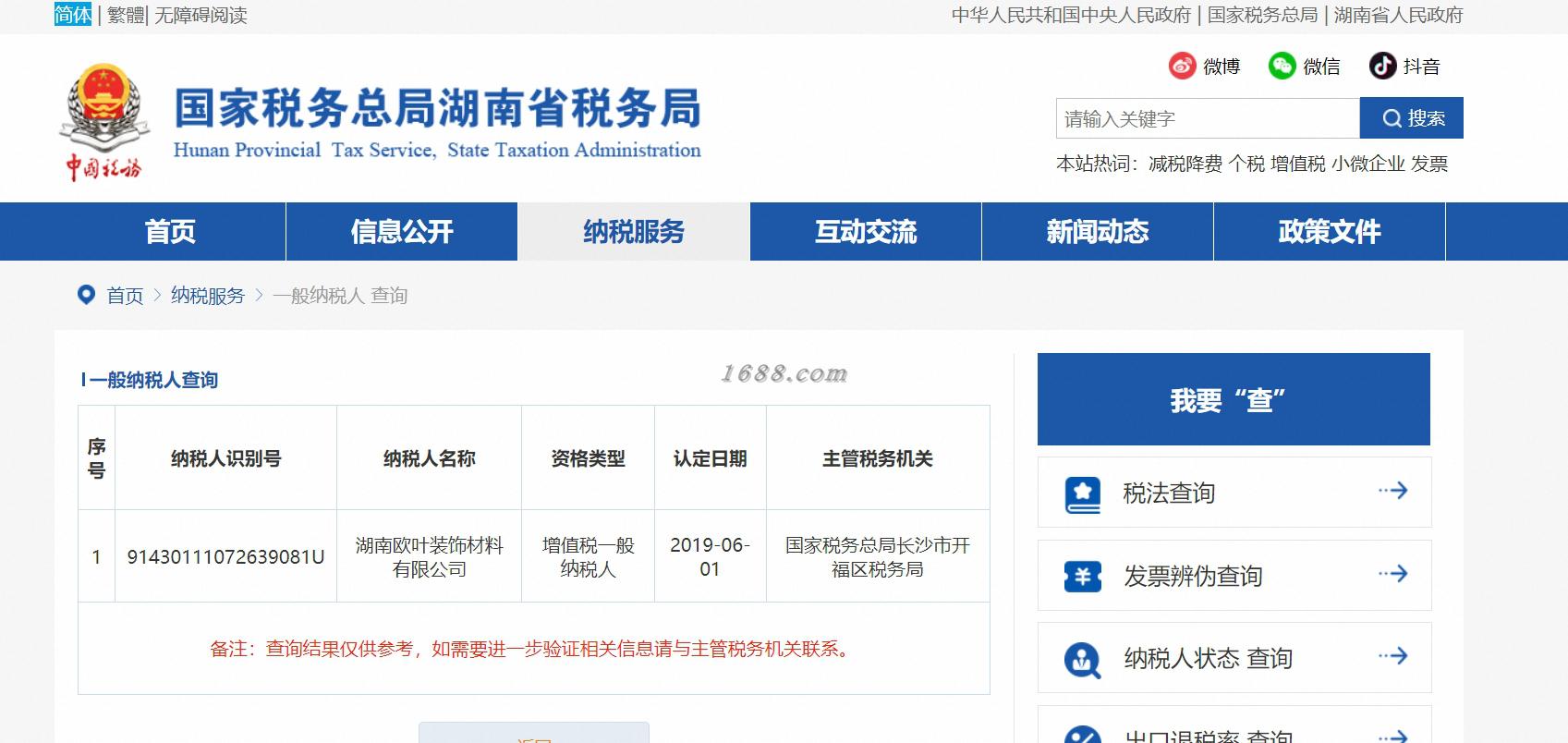This screenshot has width=1568, height=743.
Task: Click hot word 发票
Action: [x=1429, y=164]
